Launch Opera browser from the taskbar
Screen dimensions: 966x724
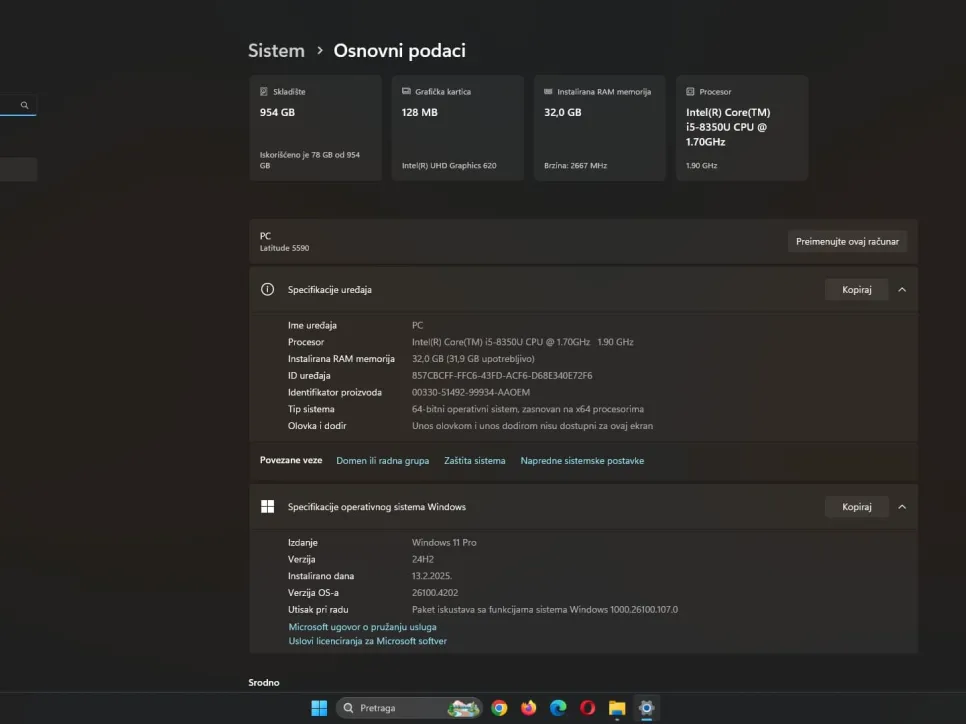[x=588, y=708]
